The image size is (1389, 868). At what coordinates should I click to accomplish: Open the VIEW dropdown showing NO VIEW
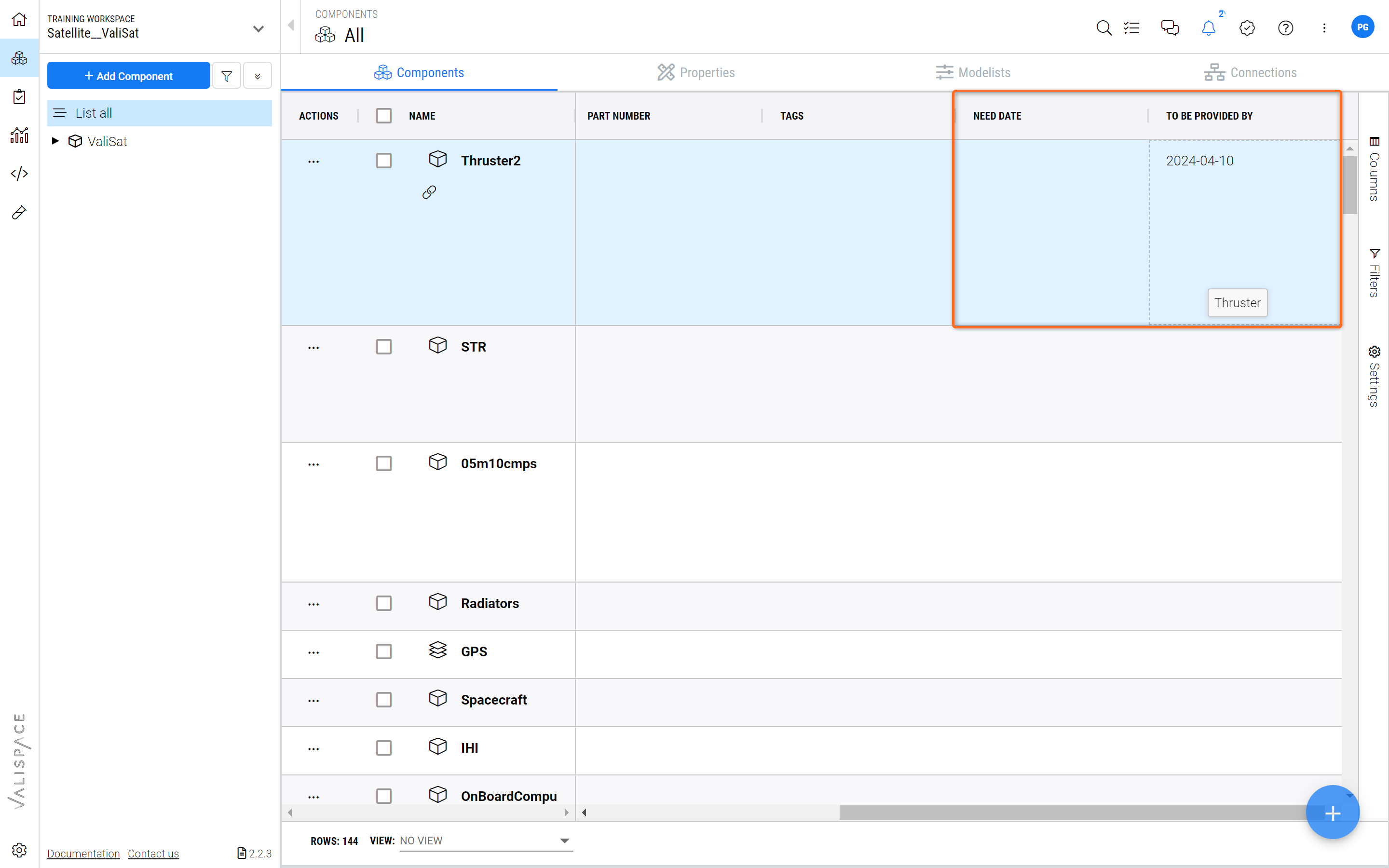pyautogui.click(x=486, y=841)
